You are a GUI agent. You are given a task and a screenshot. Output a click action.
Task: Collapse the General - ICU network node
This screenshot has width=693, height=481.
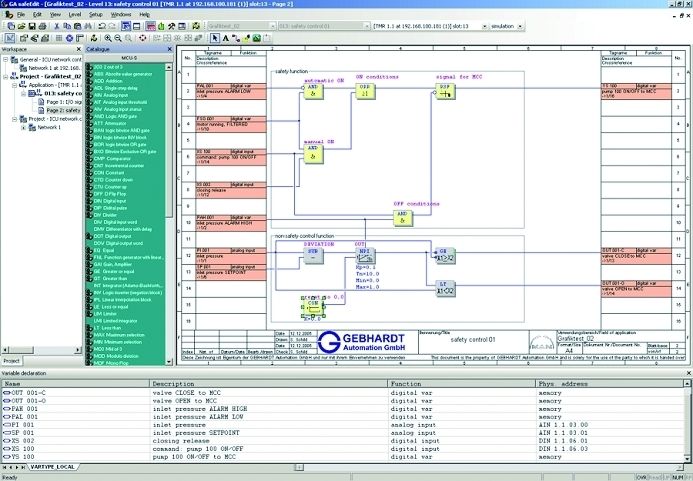[6, 59]
